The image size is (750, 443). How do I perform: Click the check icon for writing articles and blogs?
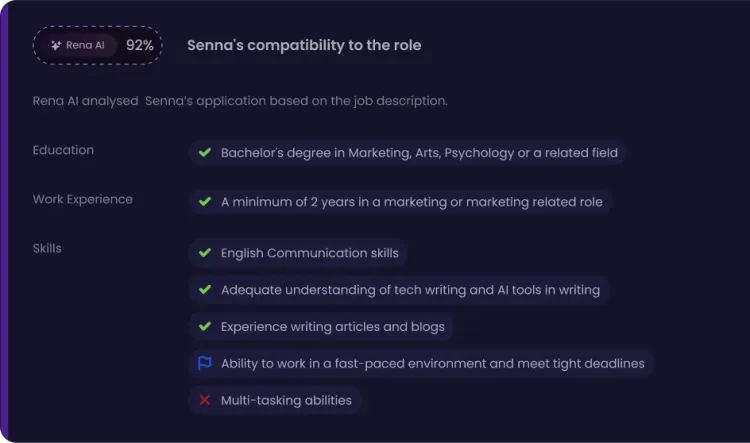(205, 326)
